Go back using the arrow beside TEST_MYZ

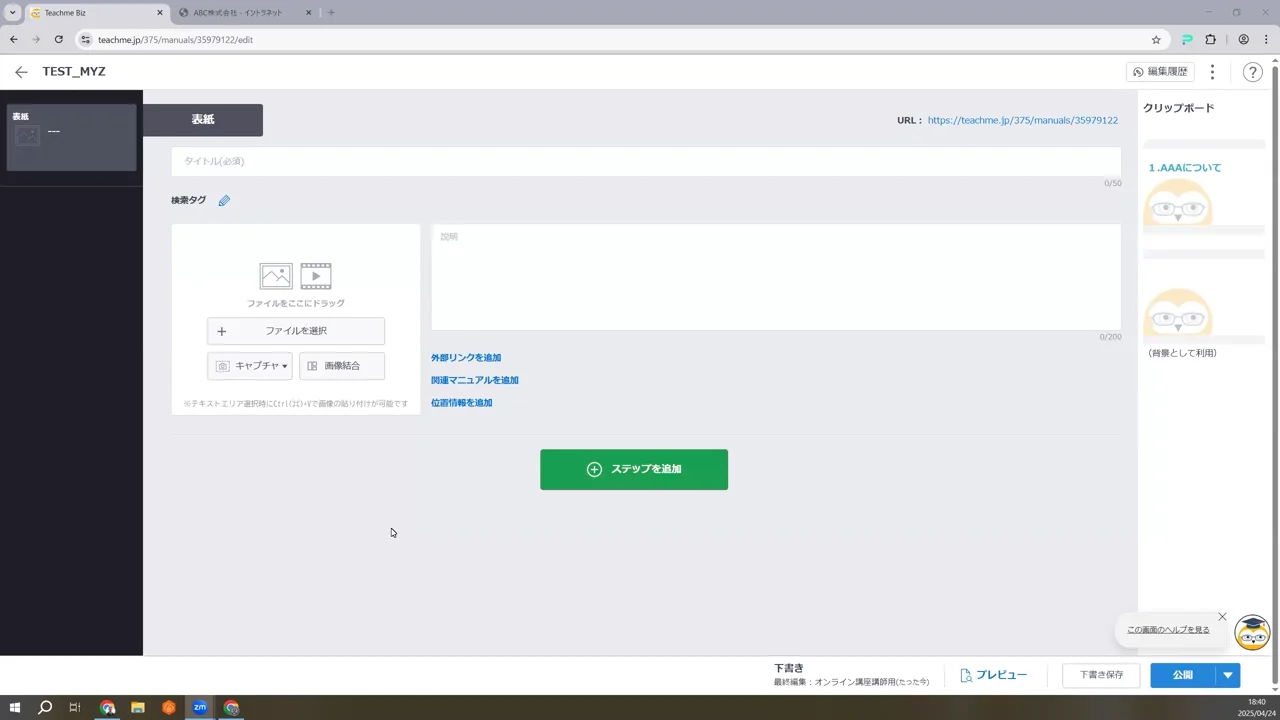click(x=21, y=72)
